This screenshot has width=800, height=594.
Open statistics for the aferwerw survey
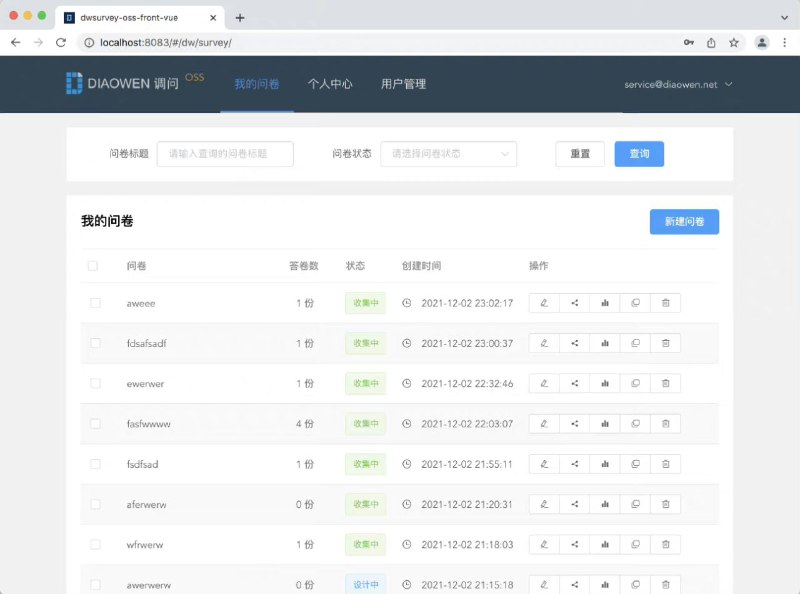(605, 504)
